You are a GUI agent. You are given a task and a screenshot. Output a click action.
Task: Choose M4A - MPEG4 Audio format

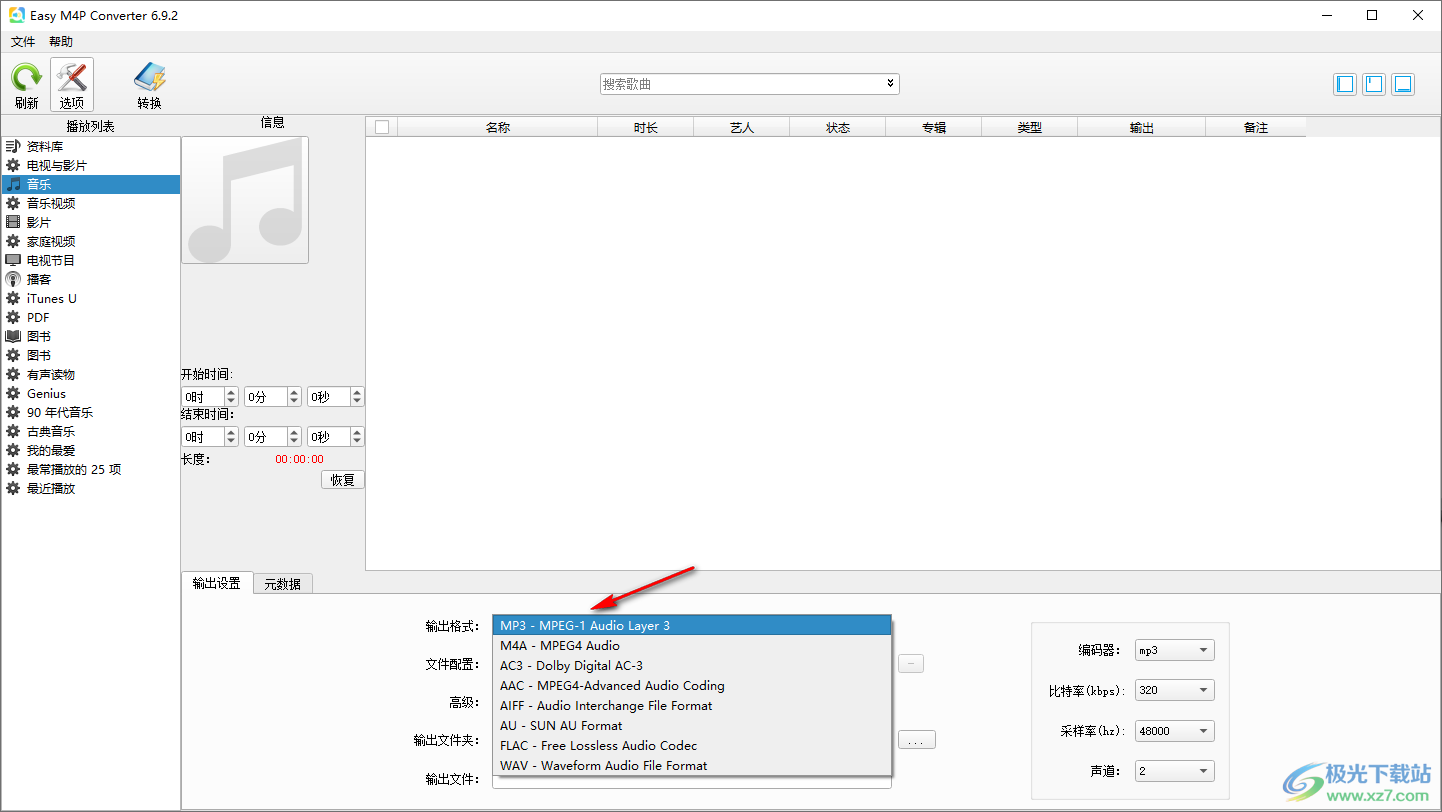(692, 645)
